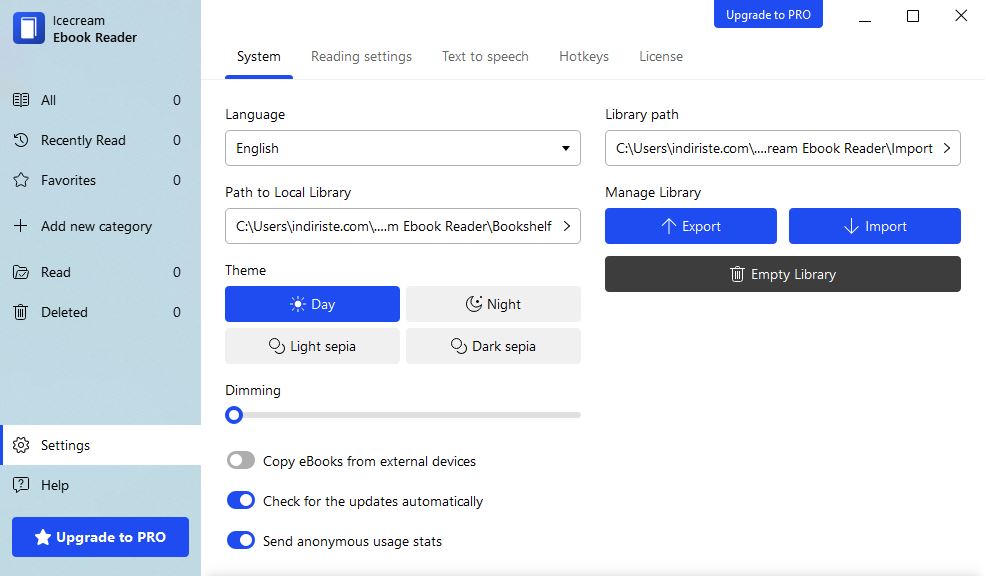Disable Check for the updates automatically
Screen dimensions: 985x576
coord(241,501)
